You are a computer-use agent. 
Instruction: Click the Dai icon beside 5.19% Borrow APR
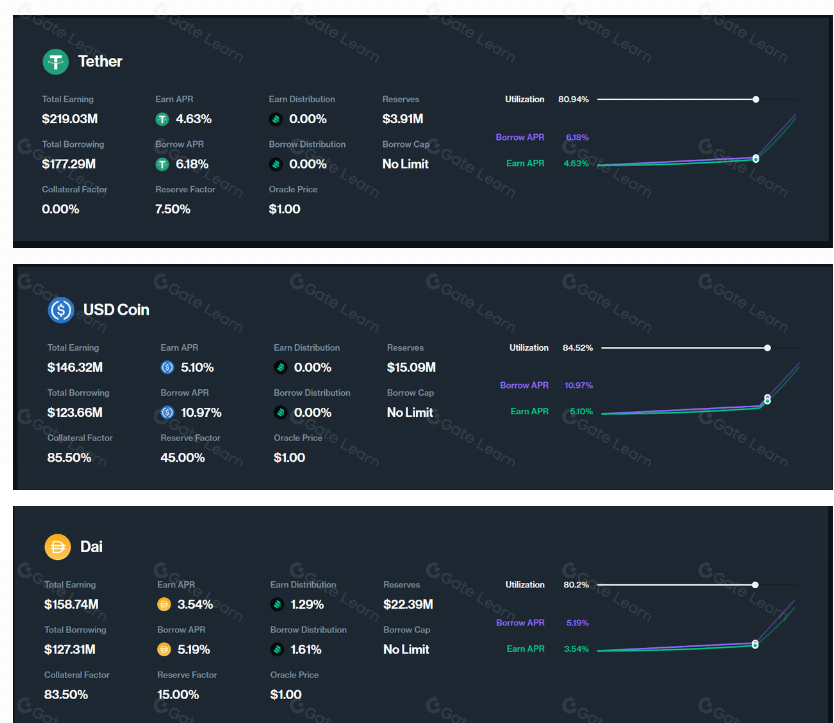[x=164, y=650]
